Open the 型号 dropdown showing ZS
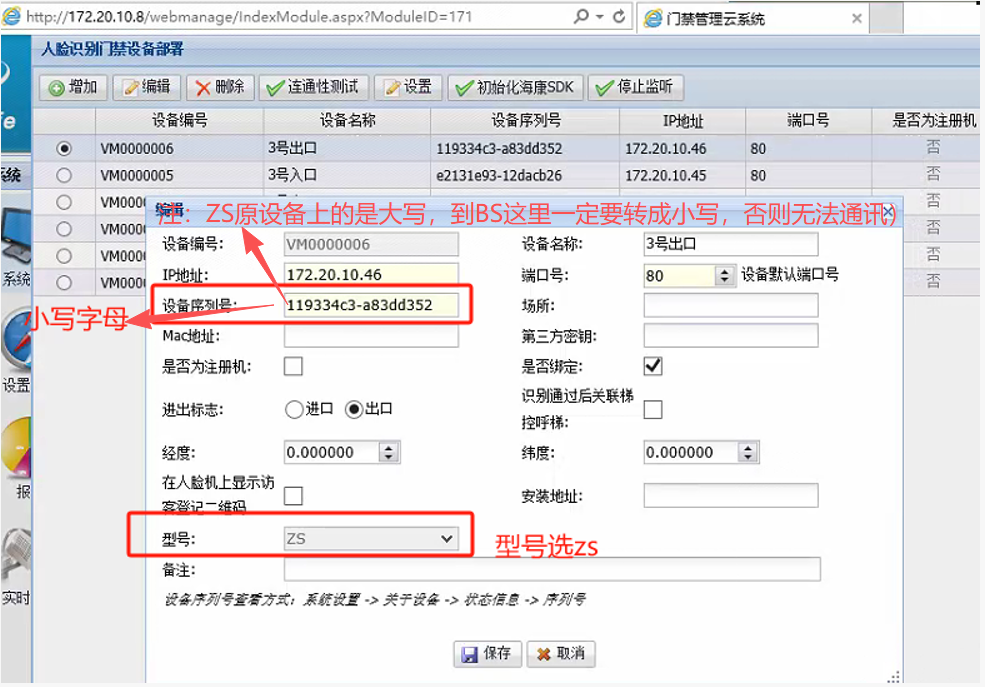985x687 pixels. (371, 539)
